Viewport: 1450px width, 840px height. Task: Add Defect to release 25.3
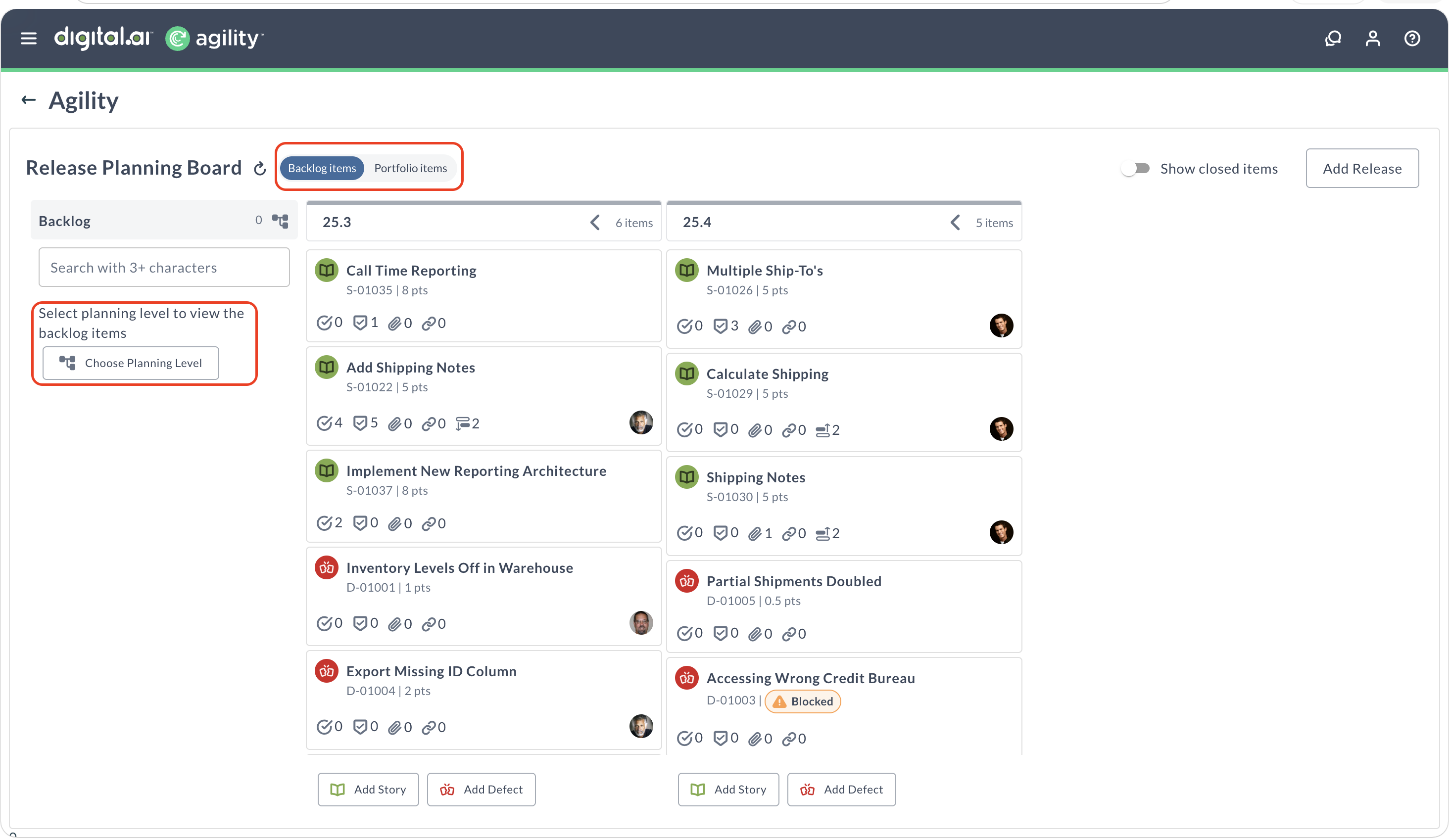(x=481, y=790)
